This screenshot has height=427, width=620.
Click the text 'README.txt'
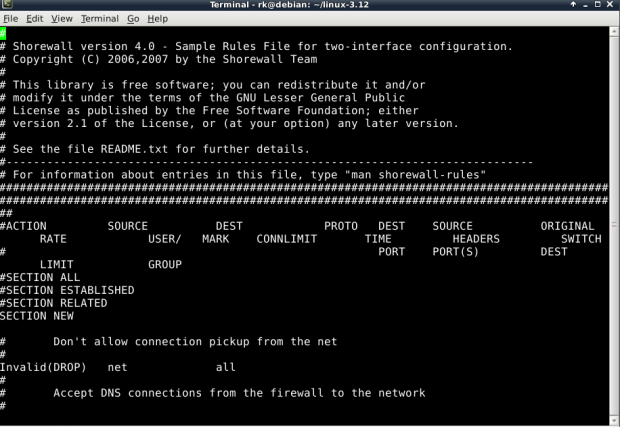tap(134, 149)
